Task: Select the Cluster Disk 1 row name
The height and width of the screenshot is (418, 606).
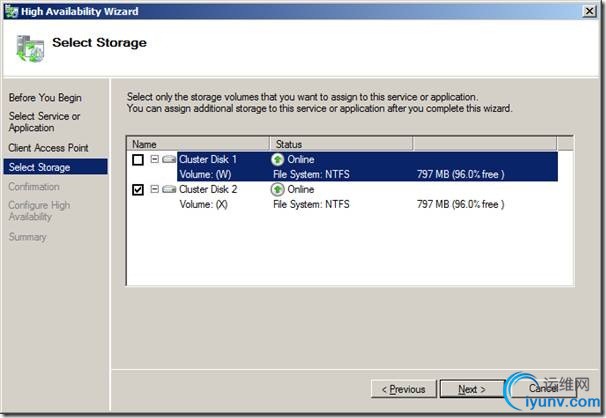Action: click(x=208, y=159)
